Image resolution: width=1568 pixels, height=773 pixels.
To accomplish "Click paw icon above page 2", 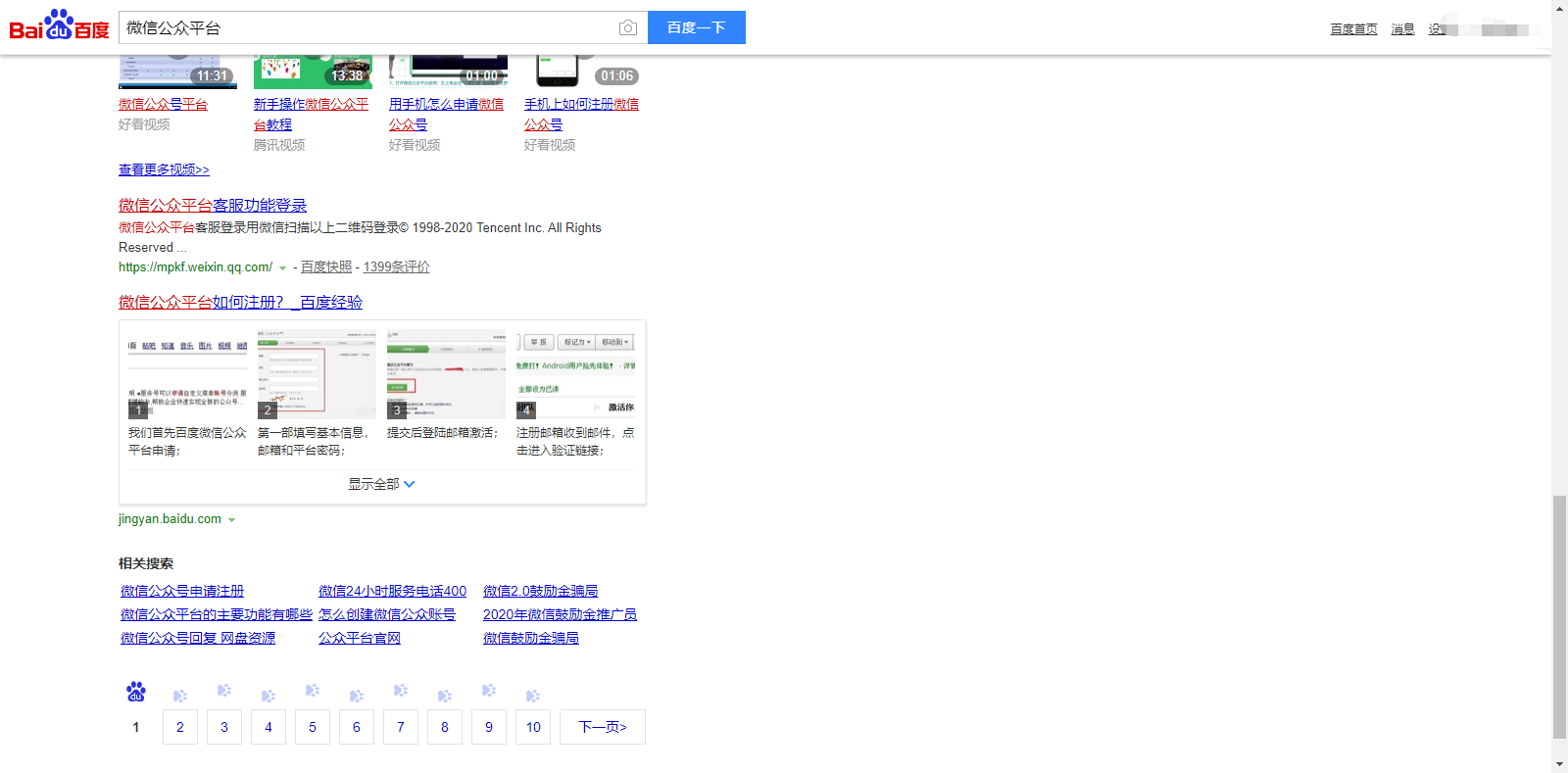I will [180, 696].
